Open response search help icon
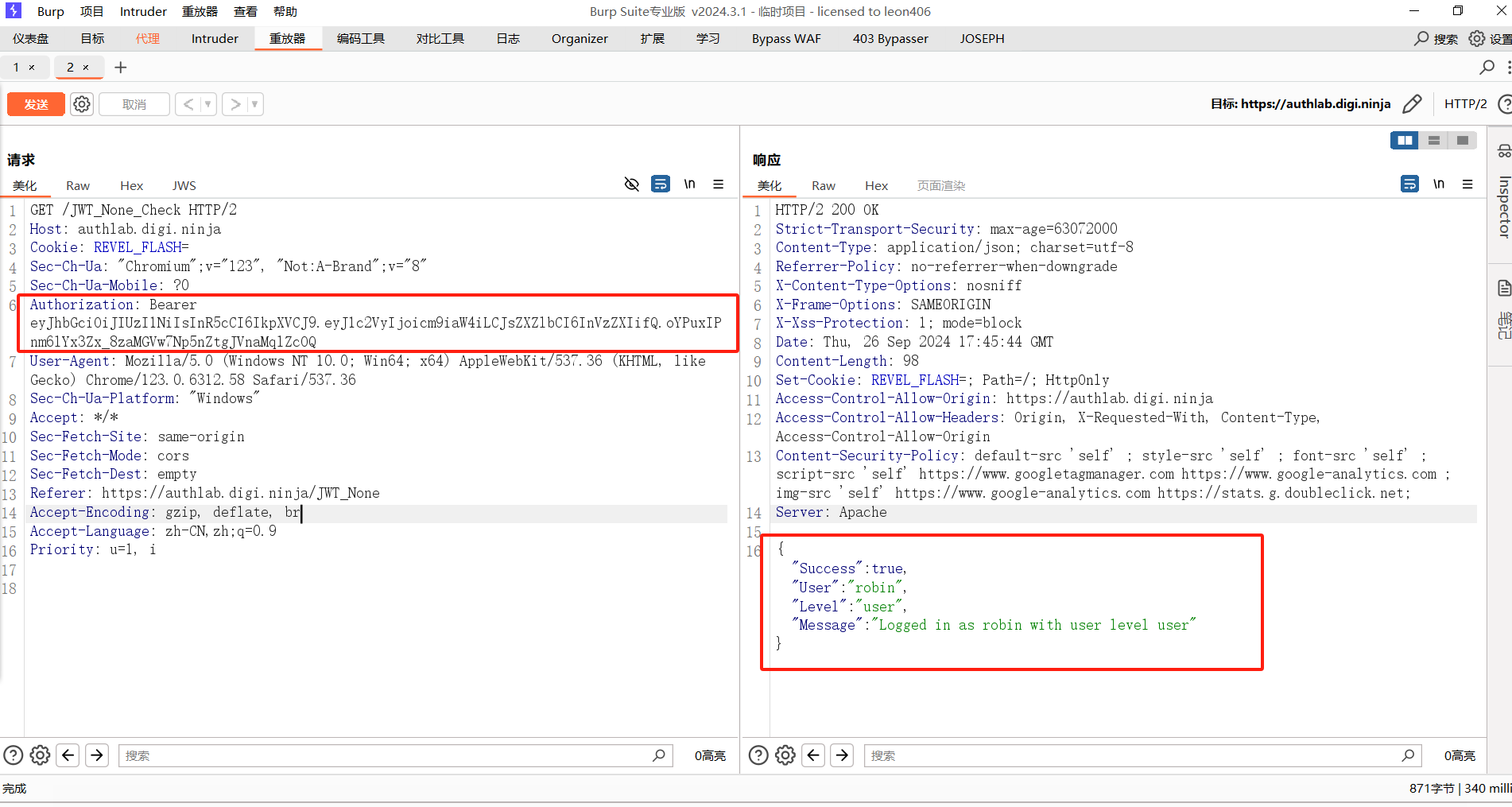This screenshot has height=807, width=1512. click(x=759, y=755)
